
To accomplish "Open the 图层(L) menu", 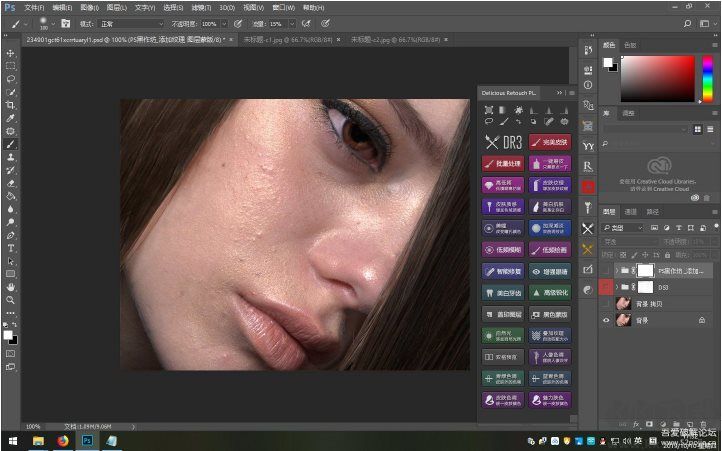I will (118, 6).
